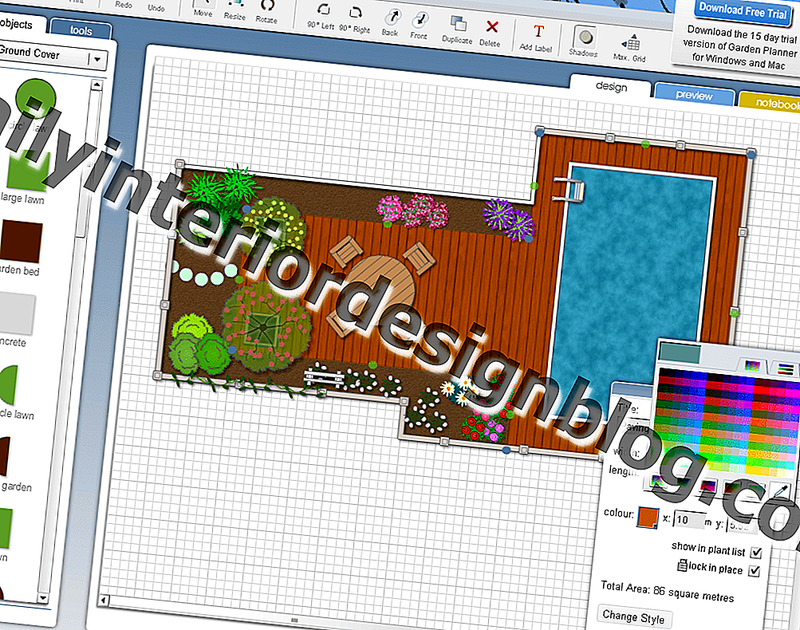Pick the large lawn object
Screen dimensions: 800x630
[27, 172]
